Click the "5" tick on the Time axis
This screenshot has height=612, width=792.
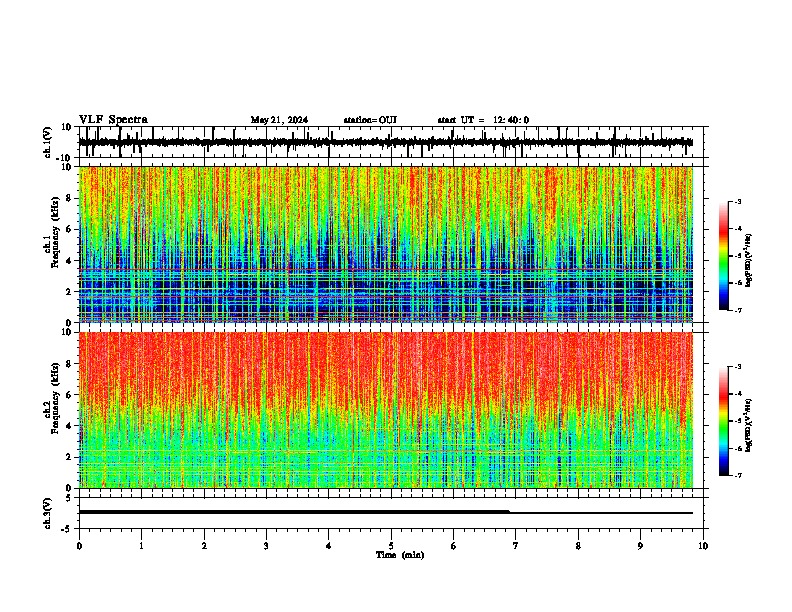tap(391, 546)
